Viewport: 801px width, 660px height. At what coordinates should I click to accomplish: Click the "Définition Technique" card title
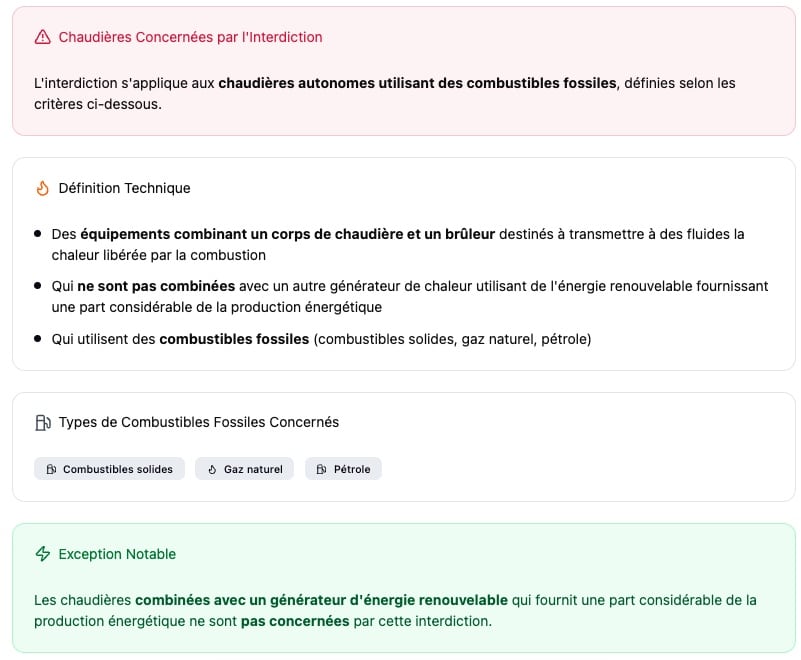pos(124,188)
